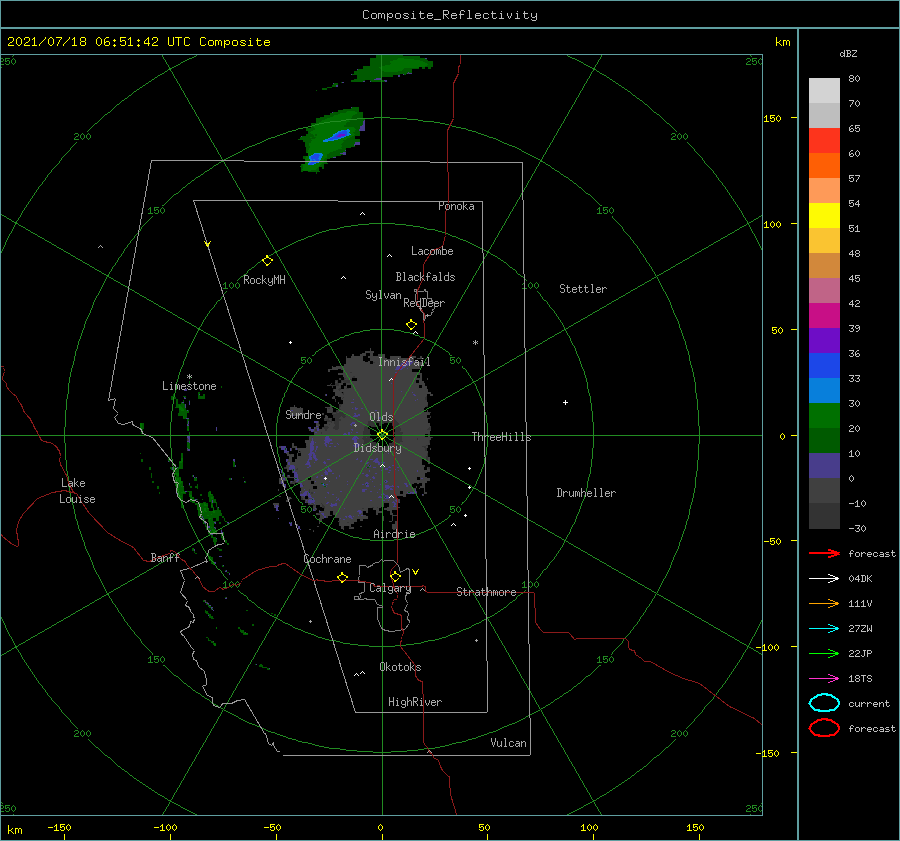This screenshot has height=841, width=900.
Task: Click the Vulcan label
Action: point(508,743)
